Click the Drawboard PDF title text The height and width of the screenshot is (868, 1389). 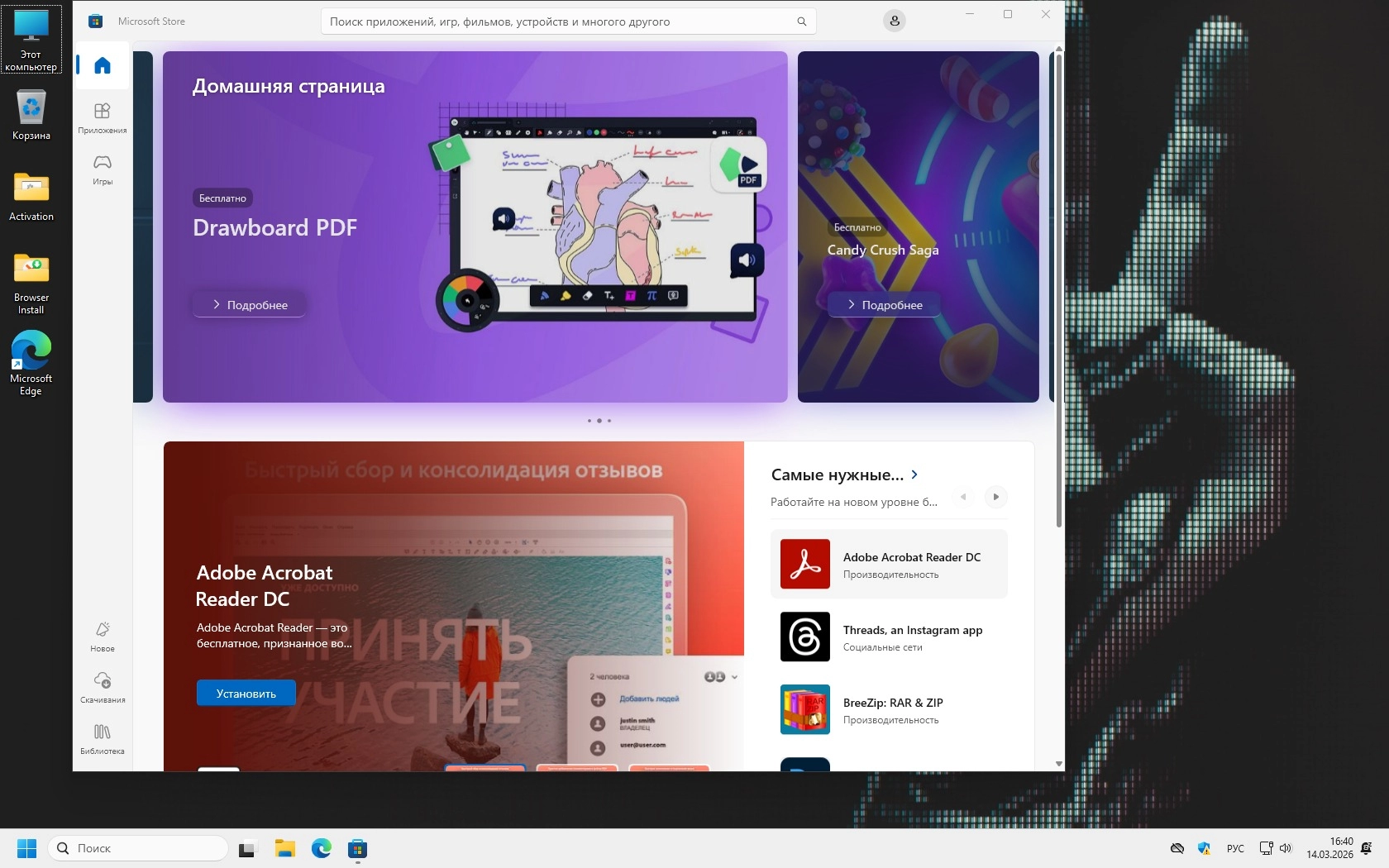click(275, 227)
